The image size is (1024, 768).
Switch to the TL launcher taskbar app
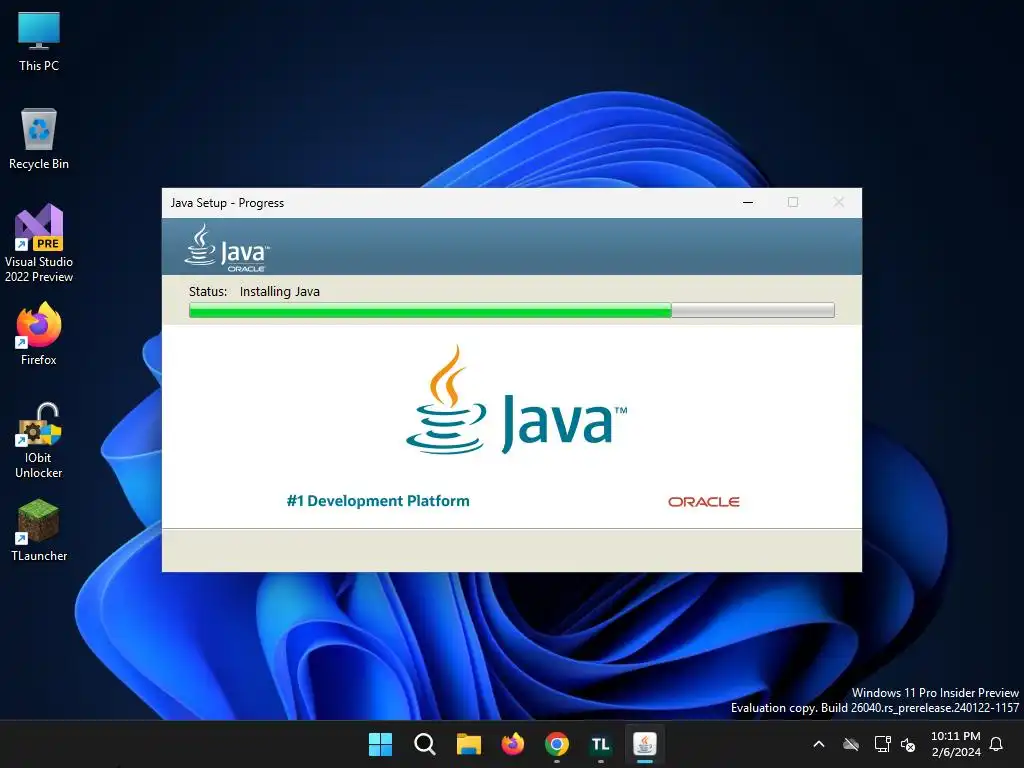coord(601,744)
